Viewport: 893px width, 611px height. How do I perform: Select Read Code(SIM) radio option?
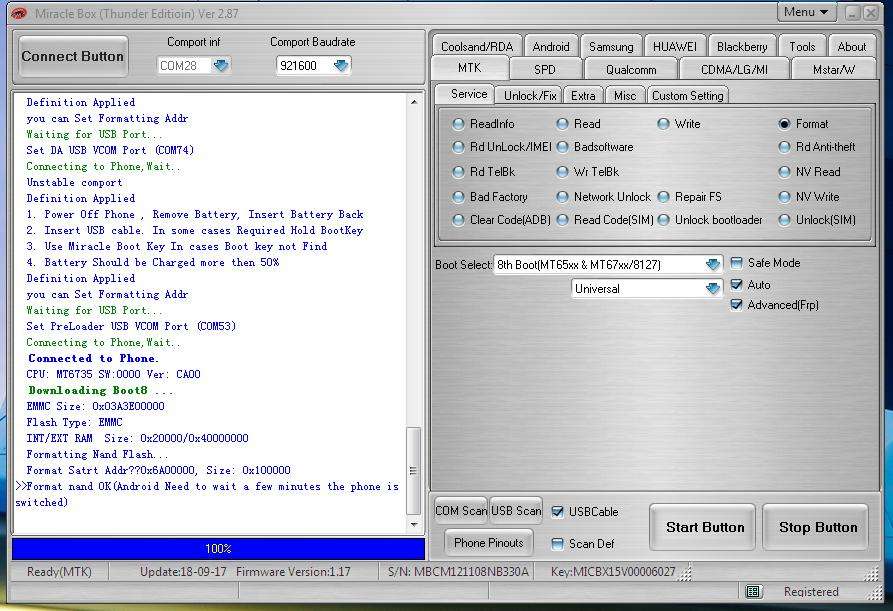pos(562,220)
